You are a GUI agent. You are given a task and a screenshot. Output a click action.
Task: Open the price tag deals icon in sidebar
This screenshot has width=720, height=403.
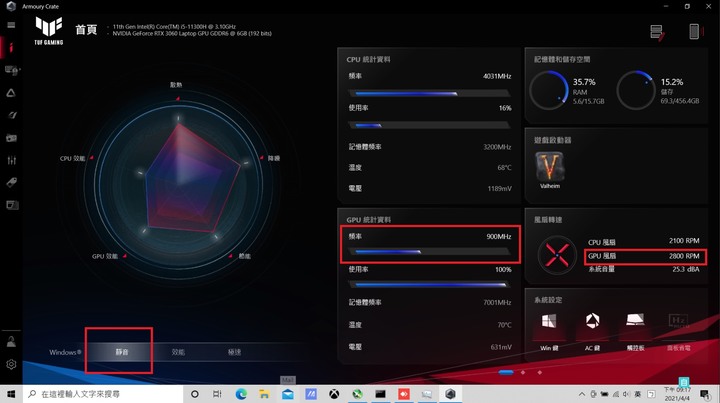[11, 182]
